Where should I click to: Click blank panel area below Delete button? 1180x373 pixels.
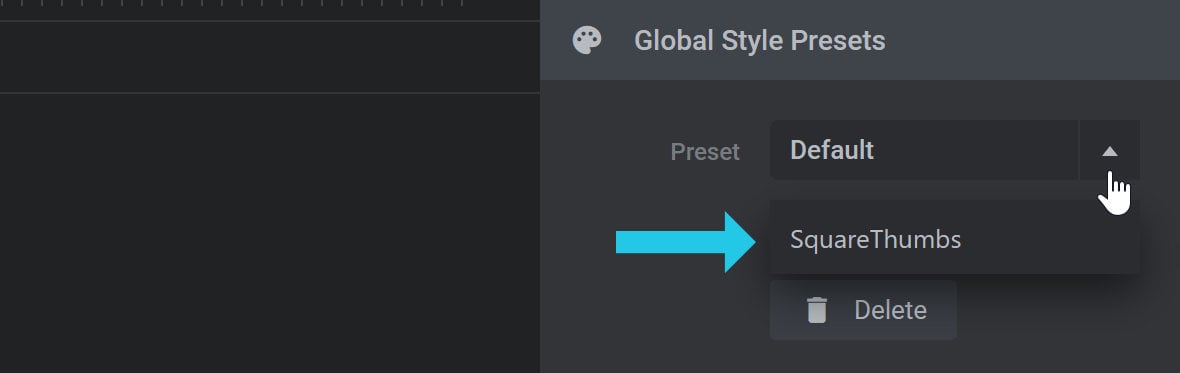click(859, 357)
